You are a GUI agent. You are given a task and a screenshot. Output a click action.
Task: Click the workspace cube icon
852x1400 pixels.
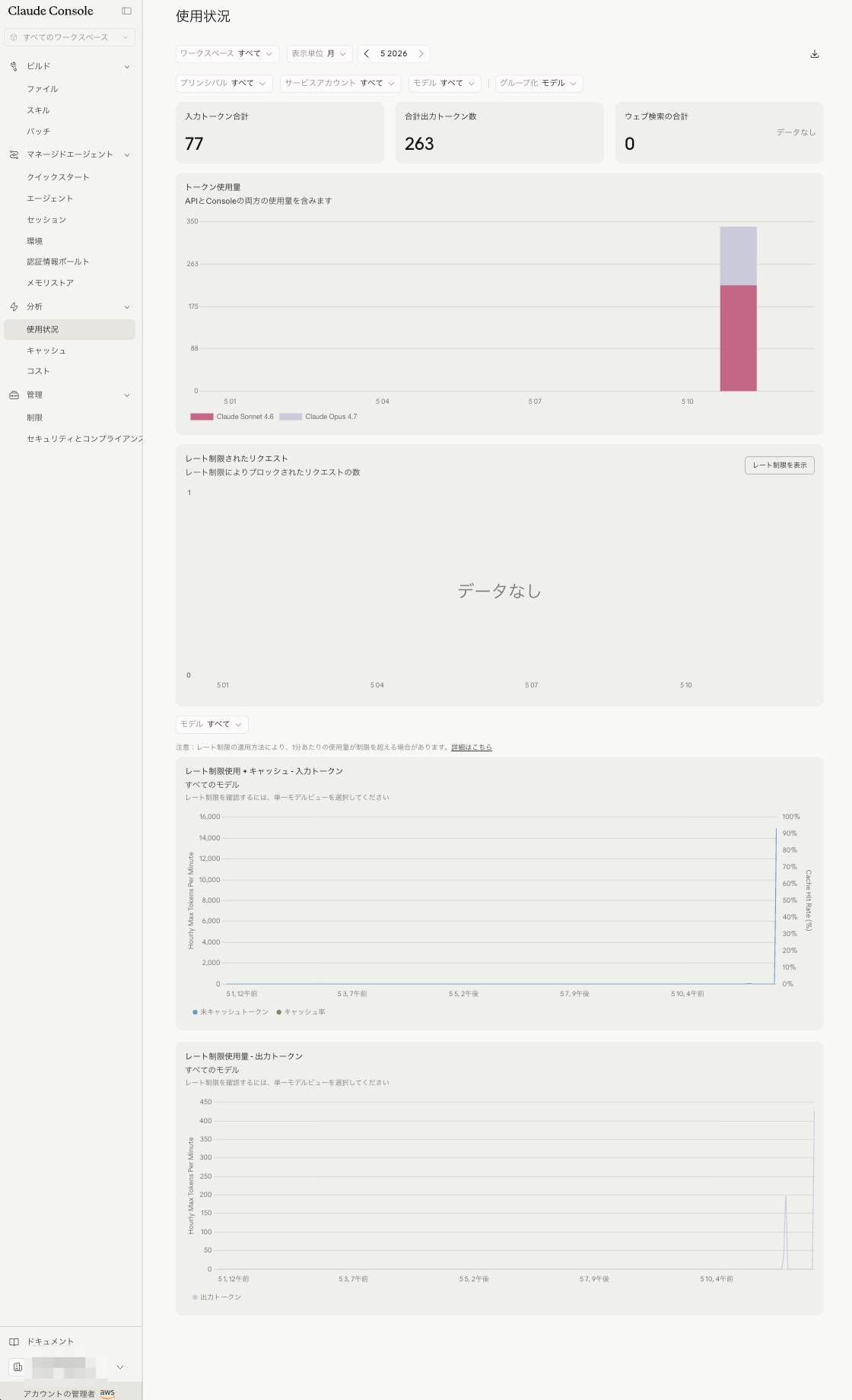[x=14, y=37]
